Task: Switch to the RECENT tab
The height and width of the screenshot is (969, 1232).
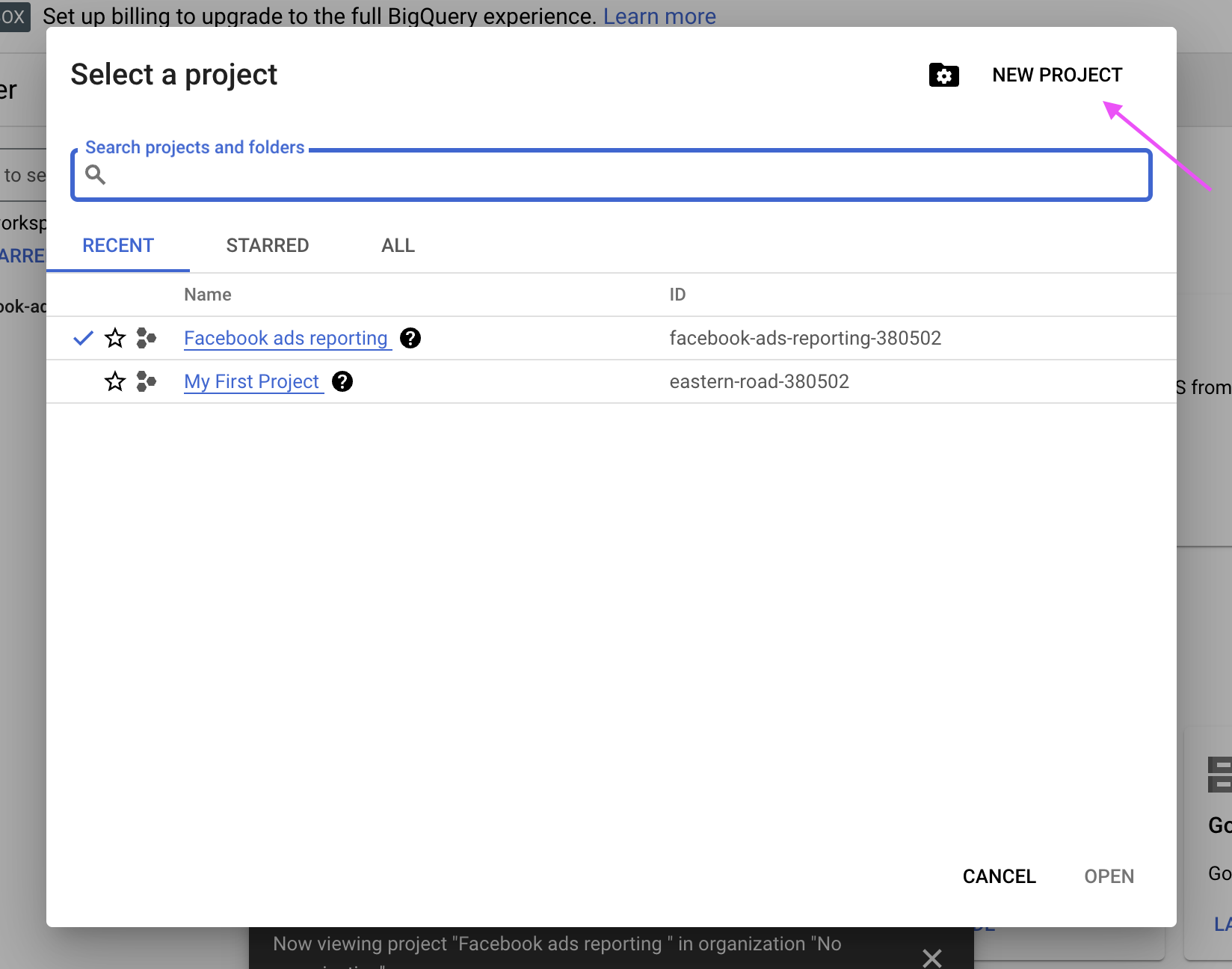Action: tap(118, 245)
